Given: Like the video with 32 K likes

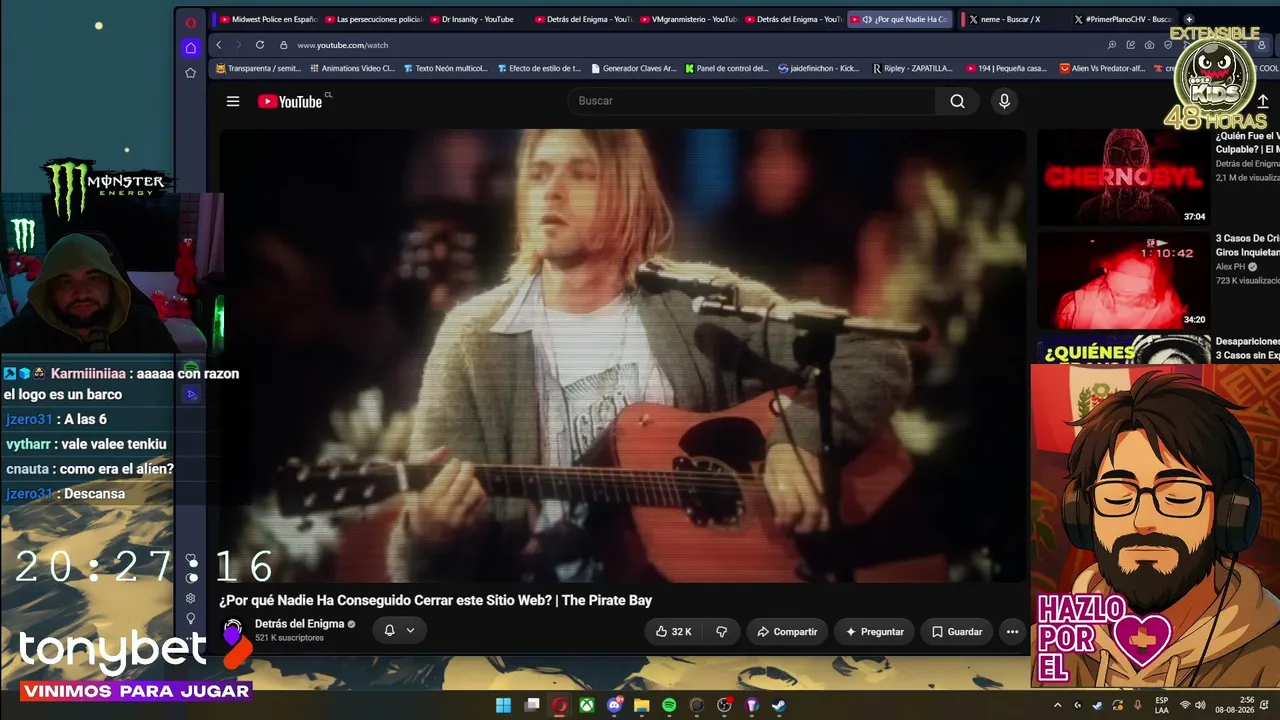Looking at the screenshot, I should 673,632.
